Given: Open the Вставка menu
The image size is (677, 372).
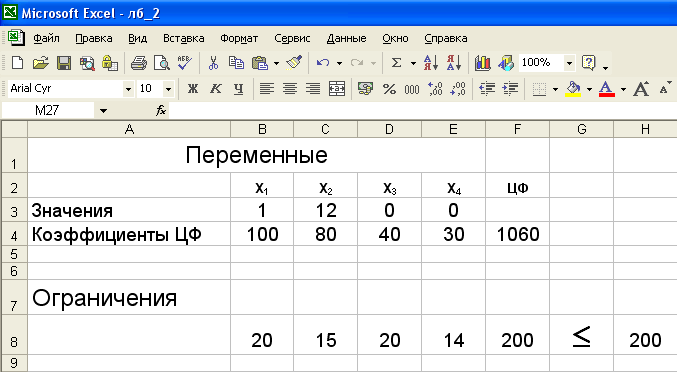Looking at the screenshot, I should 183,38.
